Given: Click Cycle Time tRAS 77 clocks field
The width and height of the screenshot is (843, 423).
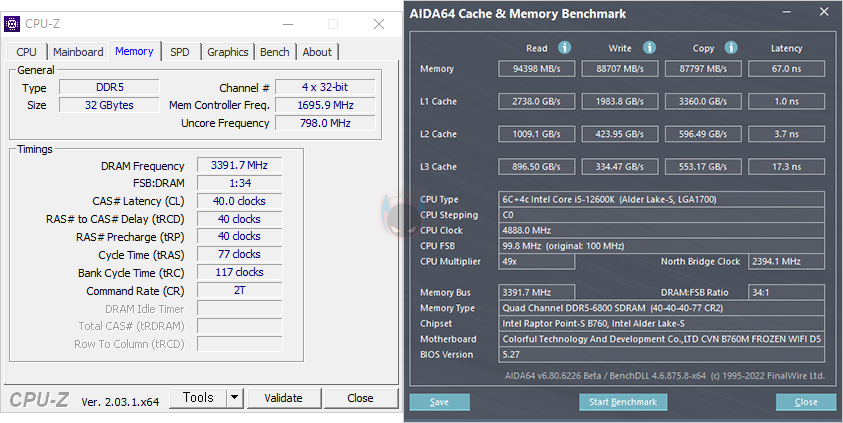Looking at the screenshot, I should pyautogui.click(x=239, y=254).
